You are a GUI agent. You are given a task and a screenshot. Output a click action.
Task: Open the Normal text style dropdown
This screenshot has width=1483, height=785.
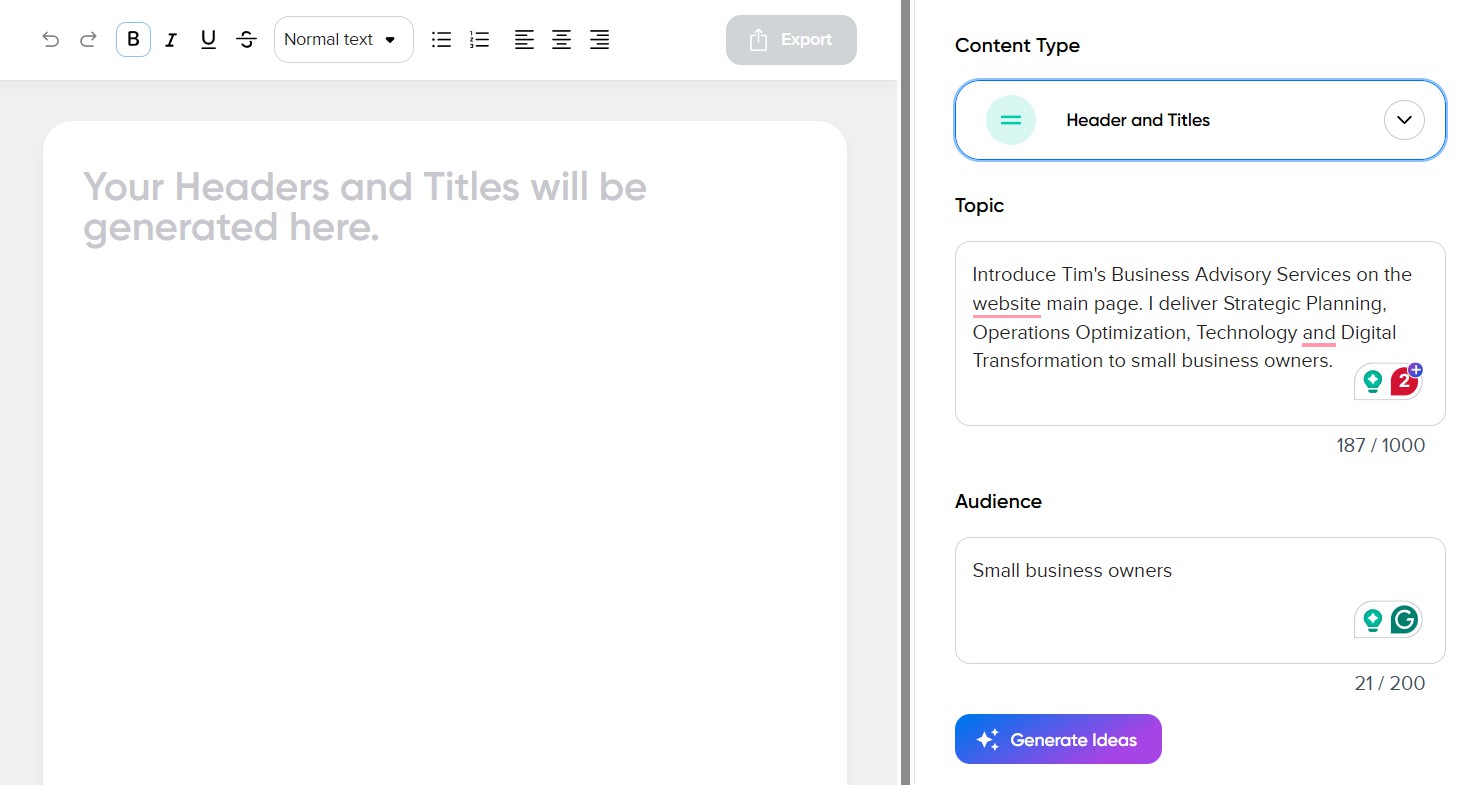(x=343, y=40)
